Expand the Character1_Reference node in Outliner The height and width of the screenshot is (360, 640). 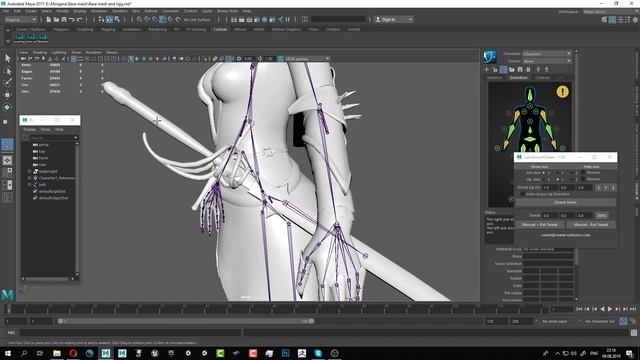pyautogui.click(x=29, y=178)
